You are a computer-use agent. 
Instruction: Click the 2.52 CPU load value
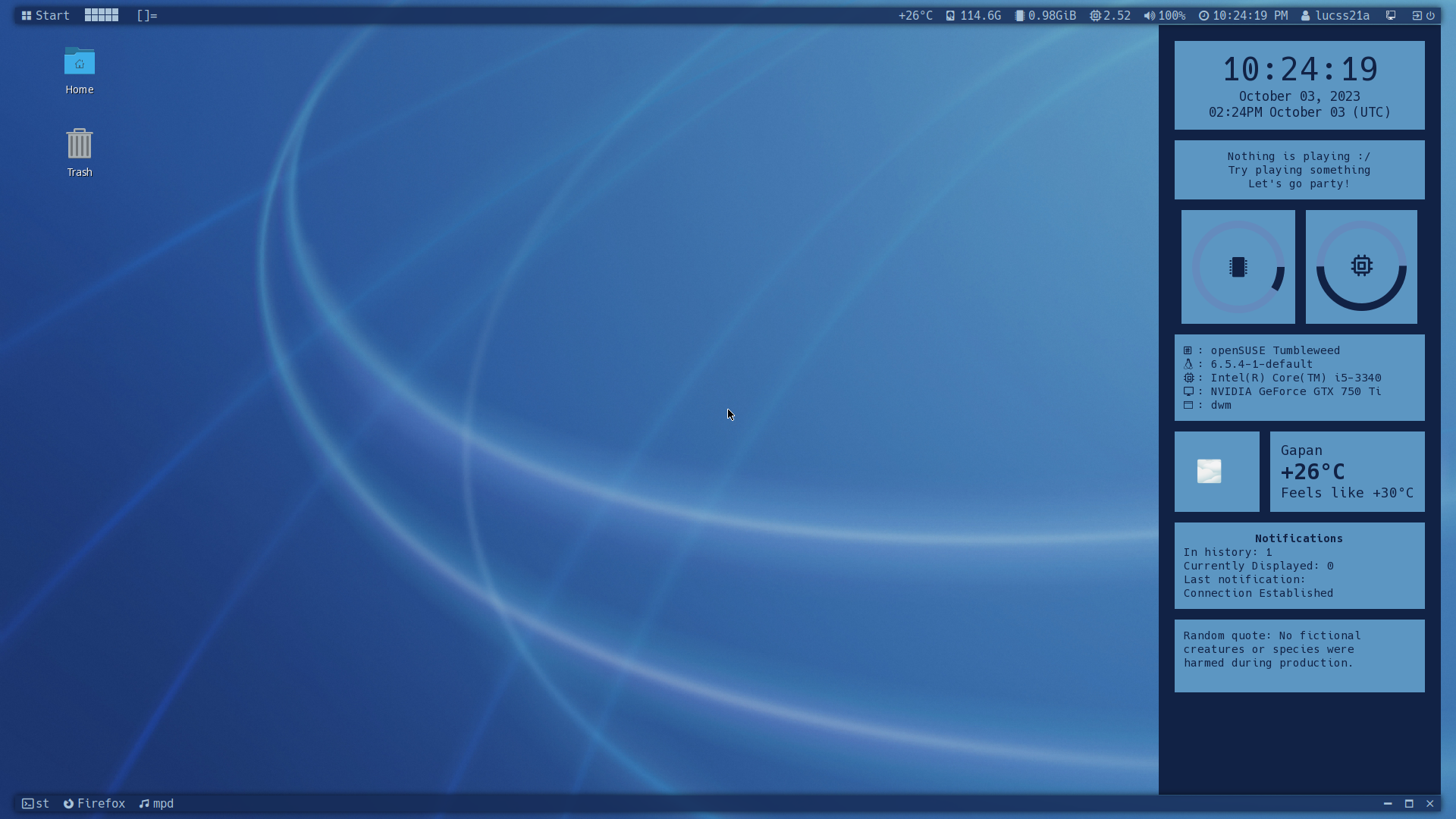click(x=1117, y=15)
